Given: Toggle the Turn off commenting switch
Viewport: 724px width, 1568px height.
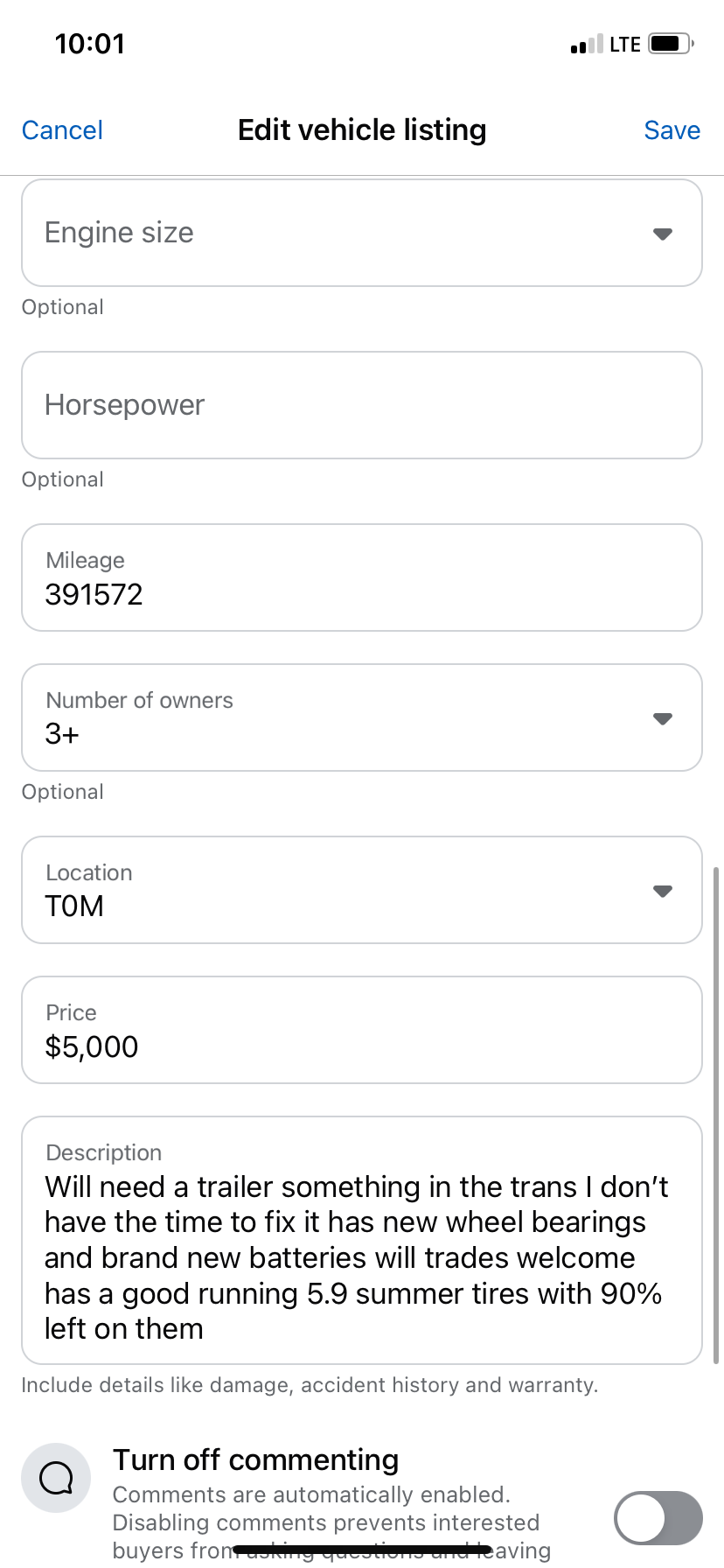Looking at the screenshot, I should coord(658,1518).
